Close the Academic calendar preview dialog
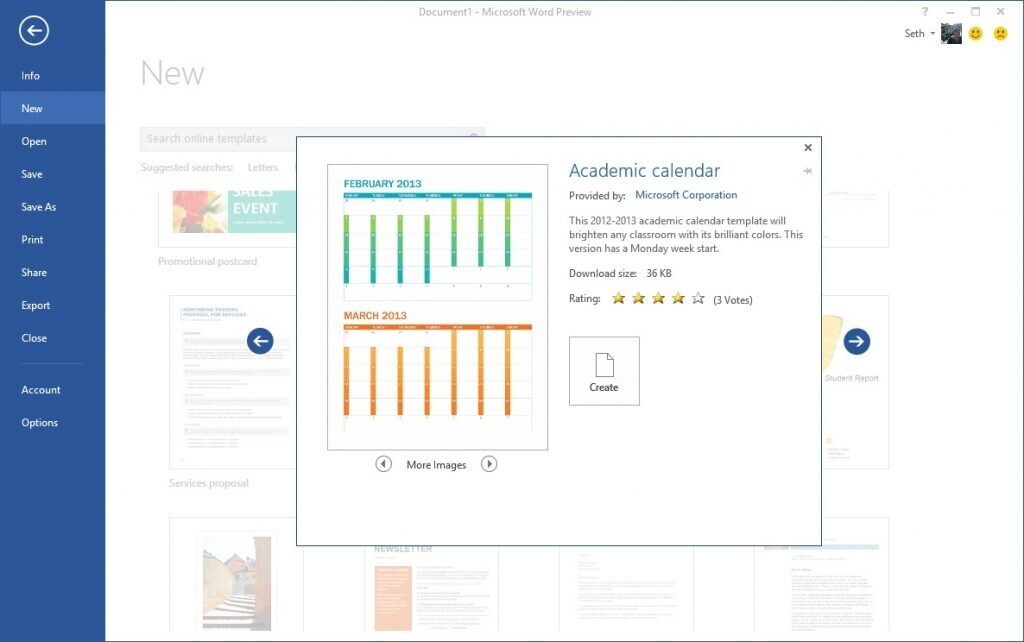 [808, 148]
